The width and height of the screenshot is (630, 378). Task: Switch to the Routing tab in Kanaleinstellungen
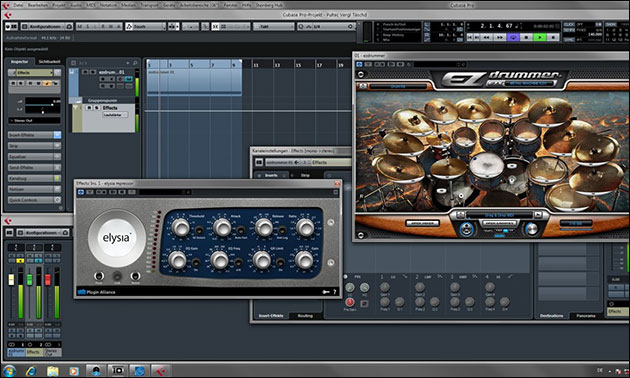305,316
